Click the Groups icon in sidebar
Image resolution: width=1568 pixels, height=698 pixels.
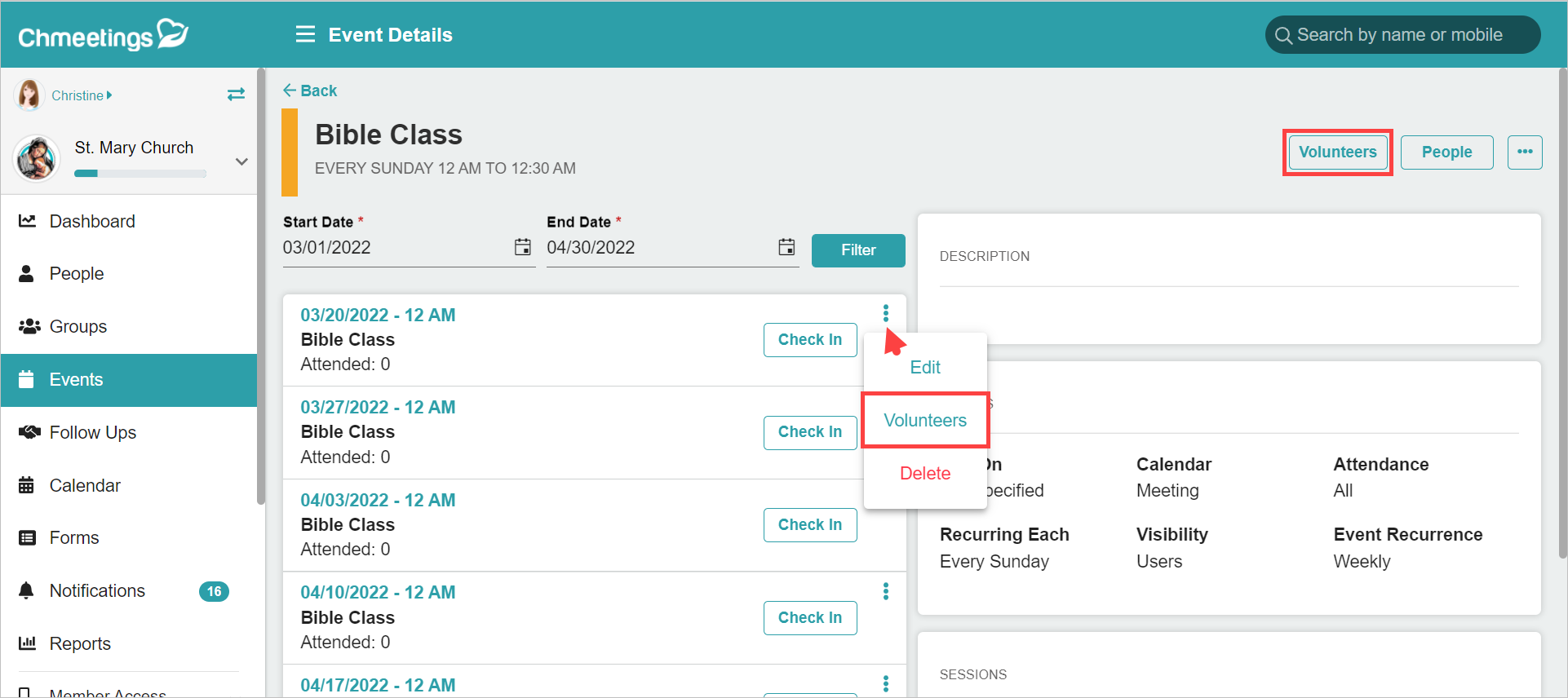tap(29, 326)
